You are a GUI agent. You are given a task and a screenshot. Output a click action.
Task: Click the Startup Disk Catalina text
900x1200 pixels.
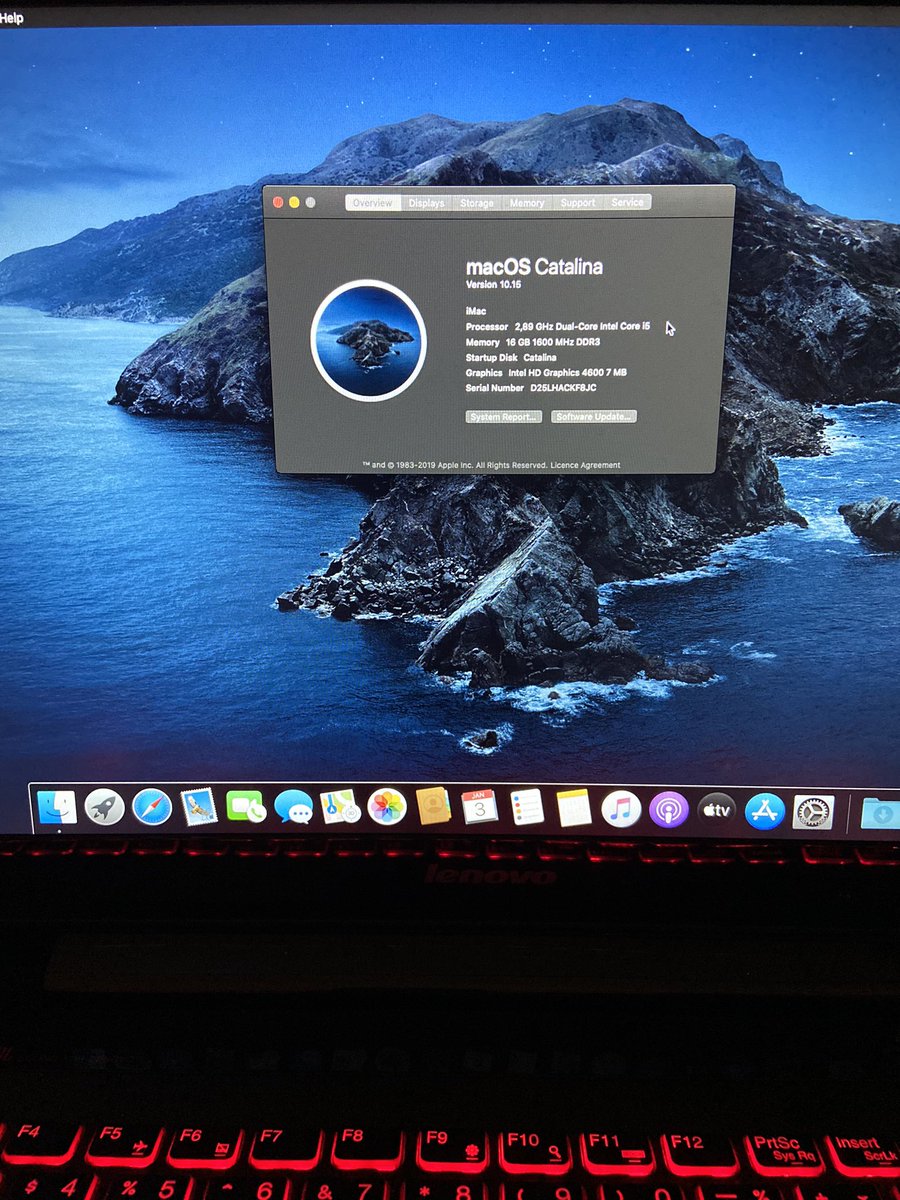511,357
